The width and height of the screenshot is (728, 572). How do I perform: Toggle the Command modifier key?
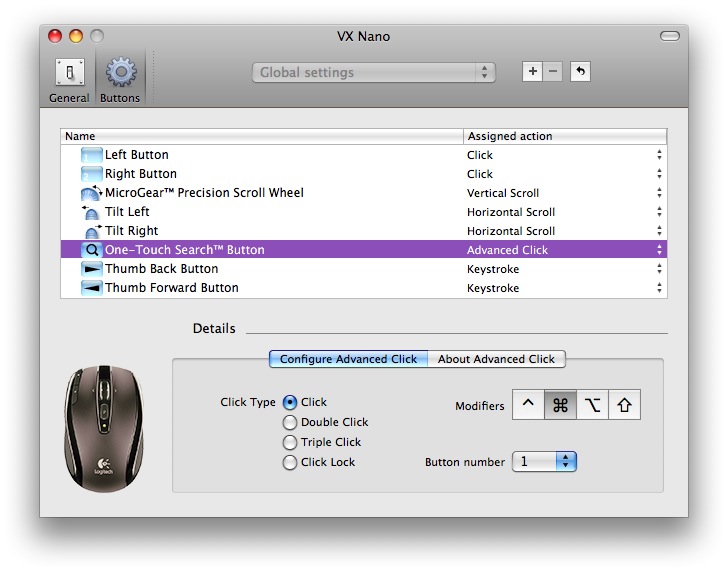560,405
